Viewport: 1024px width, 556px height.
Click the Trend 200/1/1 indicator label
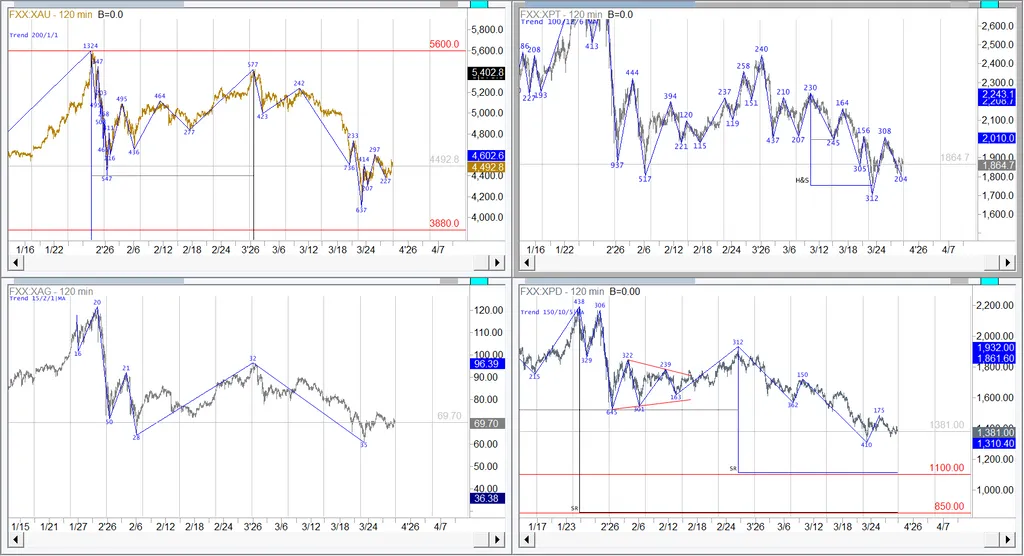click(32, 35)
